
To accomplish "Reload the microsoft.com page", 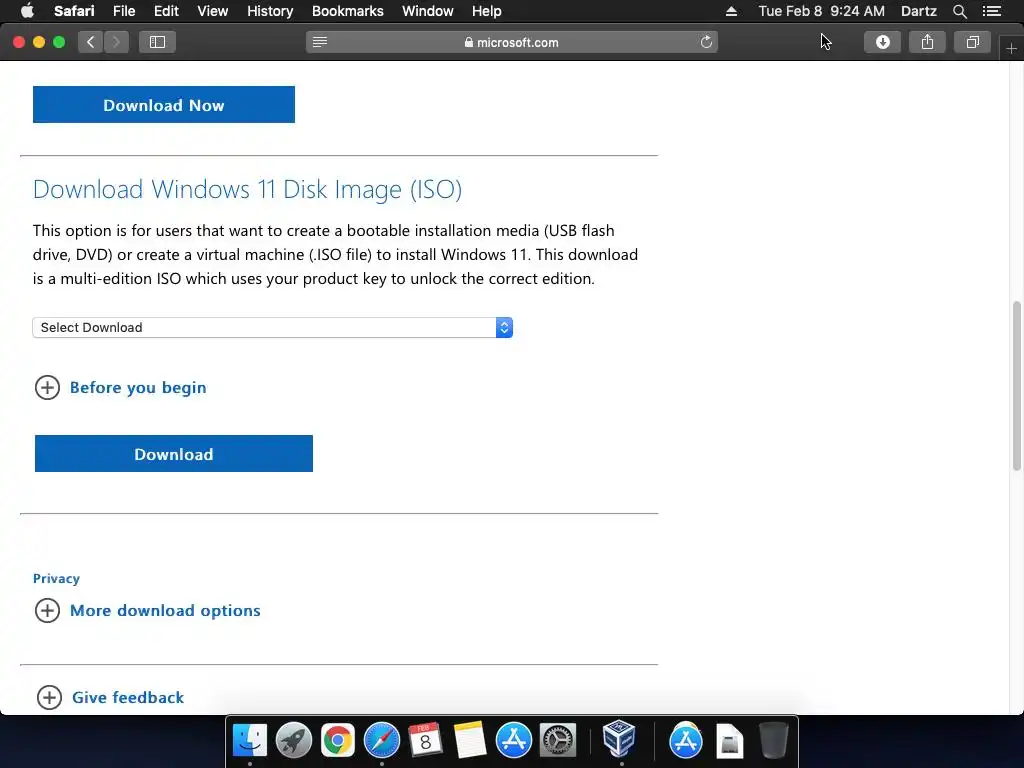I will pos(706,42).
